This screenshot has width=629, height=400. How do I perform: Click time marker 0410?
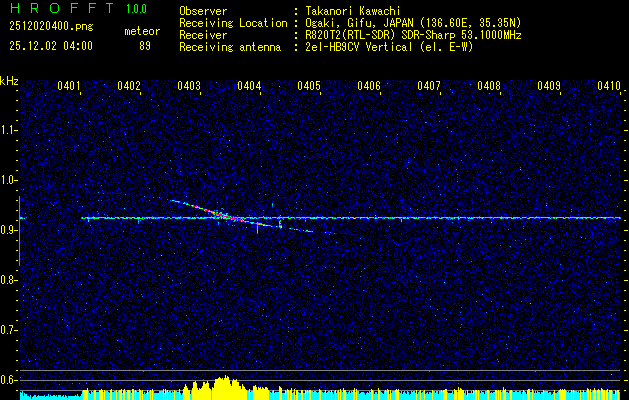pyautogui.click(x=609, y=86)
